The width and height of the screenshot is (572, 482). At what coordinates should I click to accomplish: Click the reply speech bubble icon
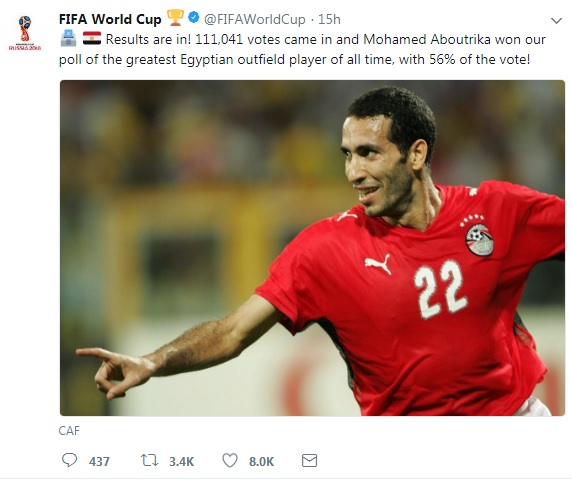[x=69, y=460]
